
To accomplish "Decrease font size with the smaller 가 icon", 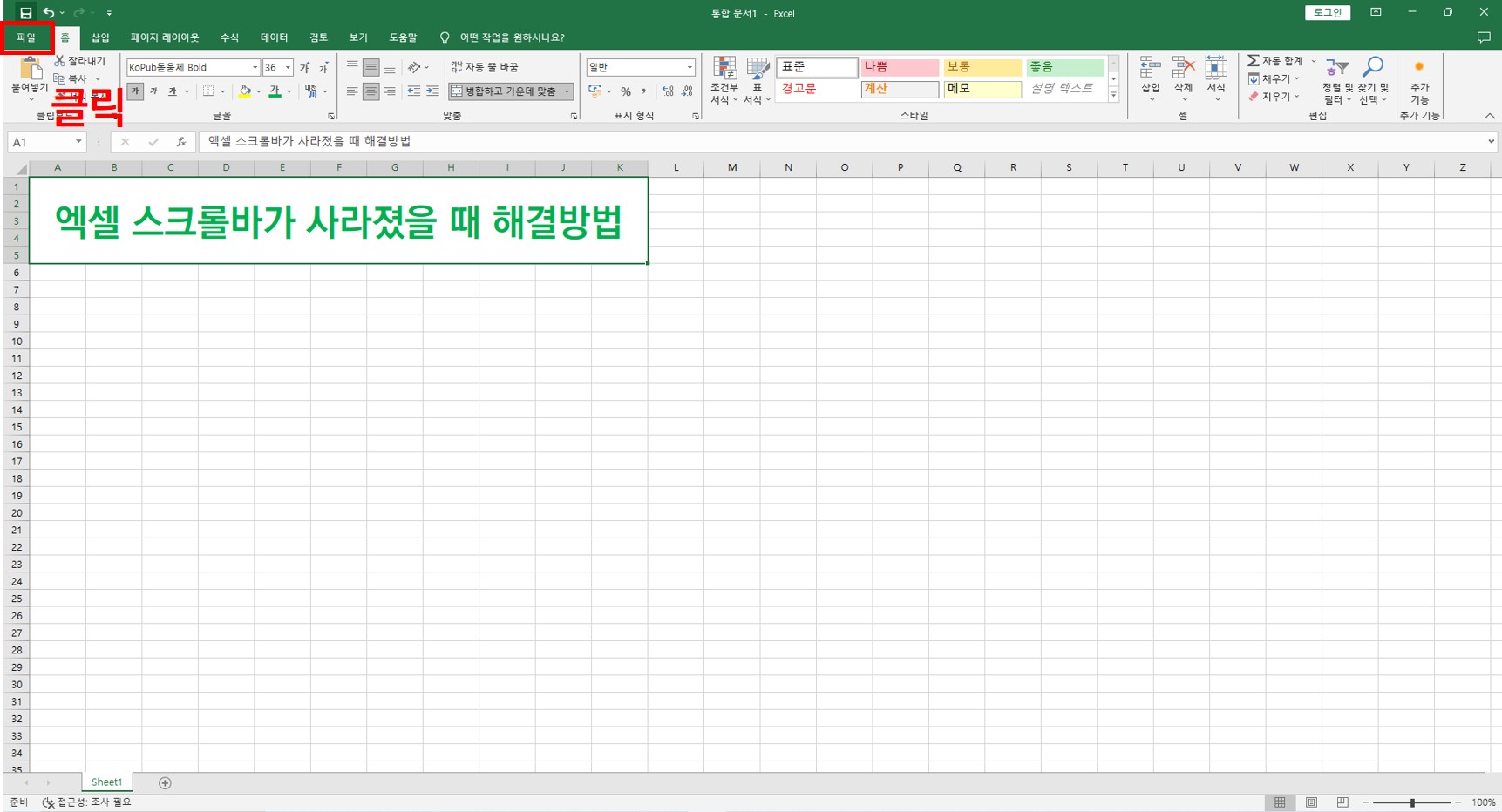I will tap(323, 67).
